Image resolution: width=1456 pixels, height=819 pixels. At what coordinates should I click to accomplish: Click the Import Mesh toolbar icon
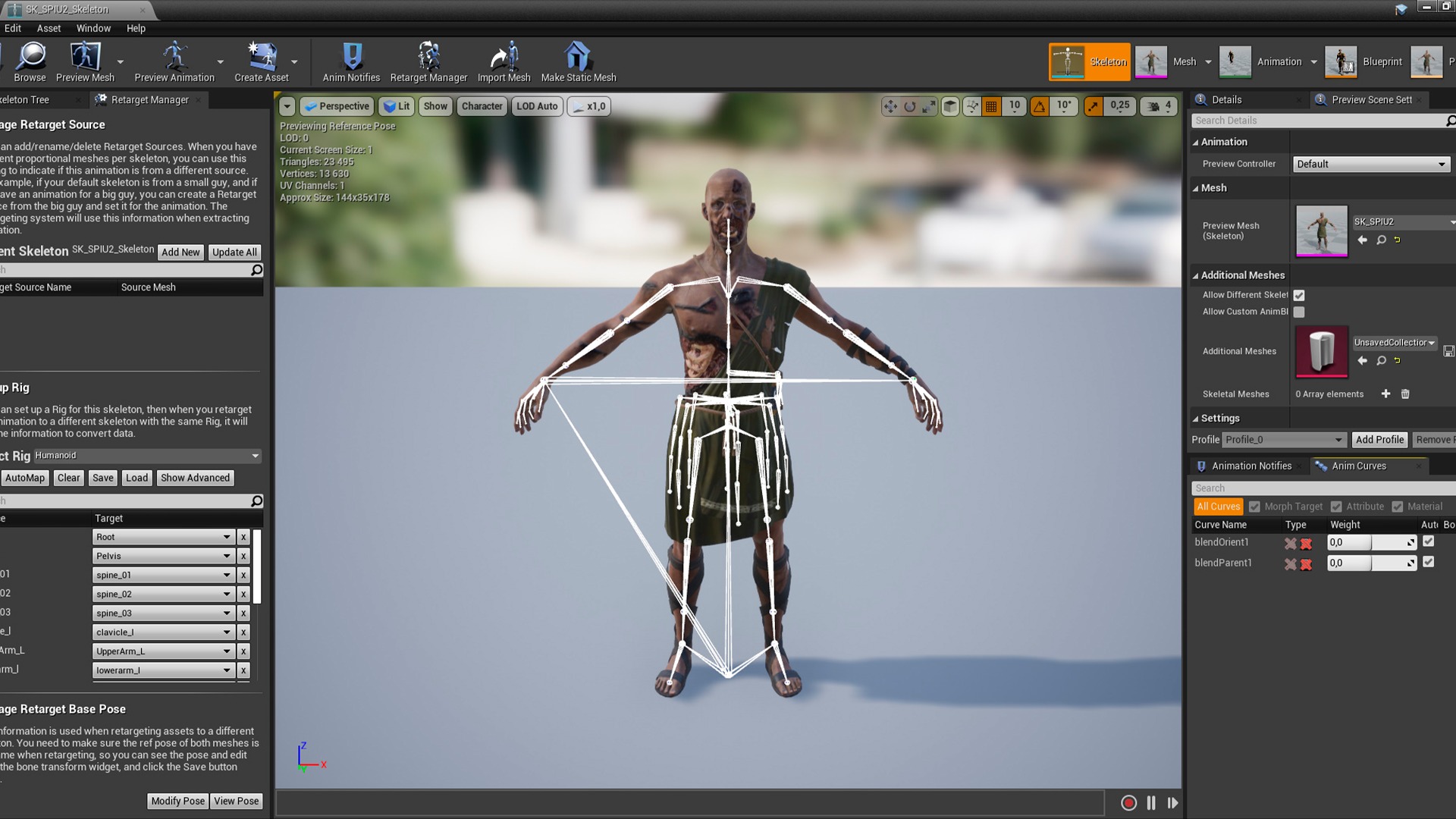[504, 61]
